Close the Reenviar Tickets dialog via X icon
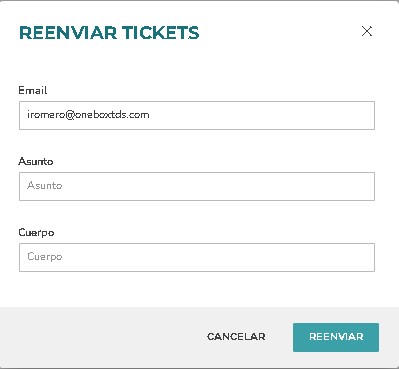Viewport: 399px width, 369px height. pyautogui.click(x=367, y=31)
